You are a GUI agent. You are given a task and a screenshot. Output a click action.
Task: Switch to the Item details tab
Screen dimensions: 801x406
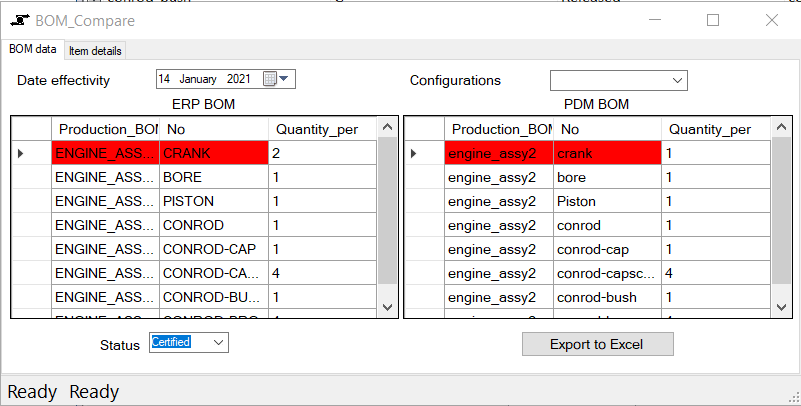coord(95,51)
